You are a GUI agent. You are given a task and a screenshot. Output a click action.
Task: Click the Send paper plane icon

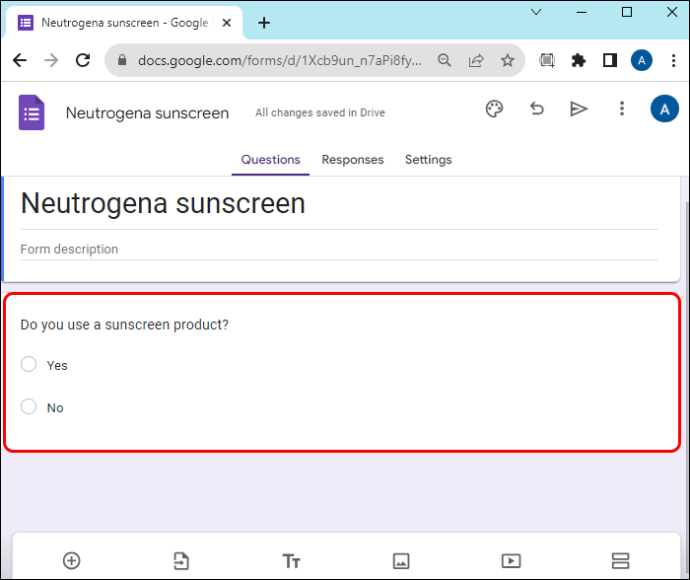pos(578,109)
